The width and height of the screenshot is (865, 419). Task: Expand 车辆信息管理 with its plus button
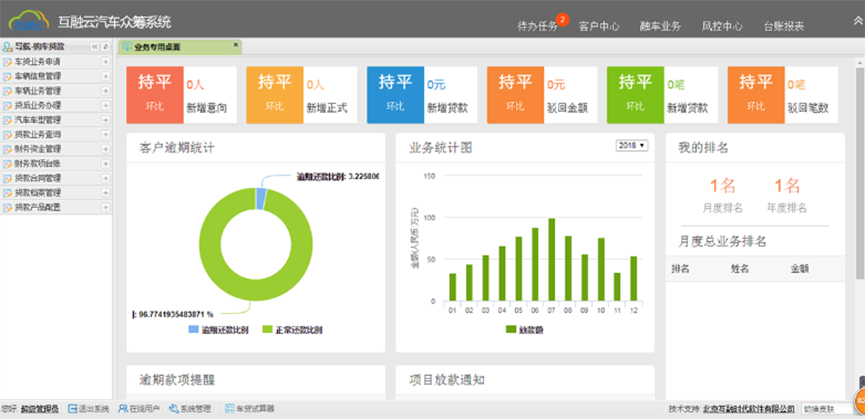click(105, 76)
